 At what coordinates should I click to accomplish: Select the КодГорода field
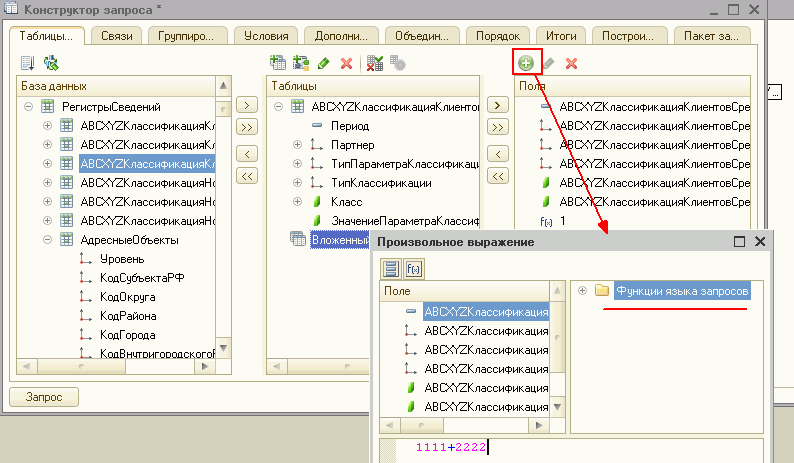(128, 335)
